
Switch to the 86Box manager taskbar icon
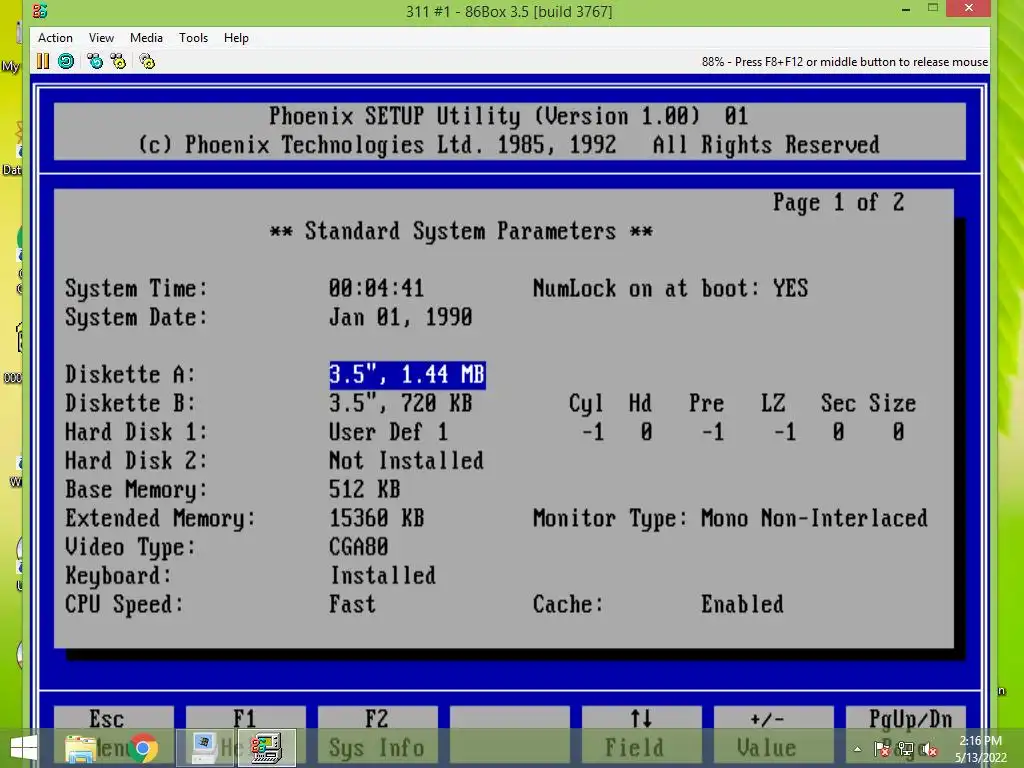pyautogui.click(x=204, y=748)
